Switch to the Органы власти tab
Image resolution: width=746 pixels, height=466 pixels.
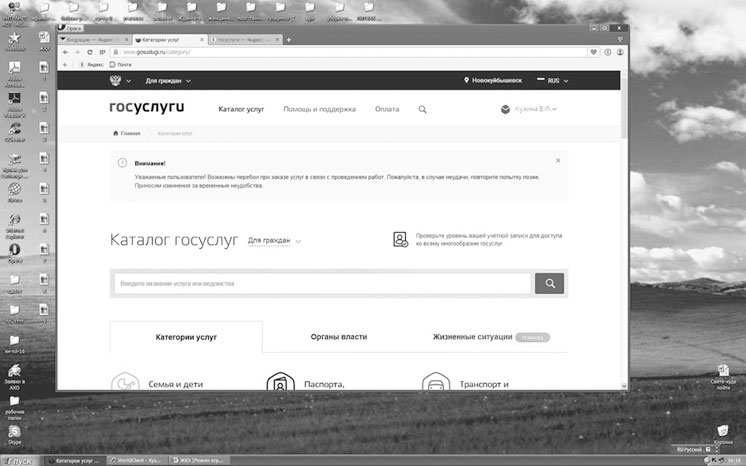340,337
